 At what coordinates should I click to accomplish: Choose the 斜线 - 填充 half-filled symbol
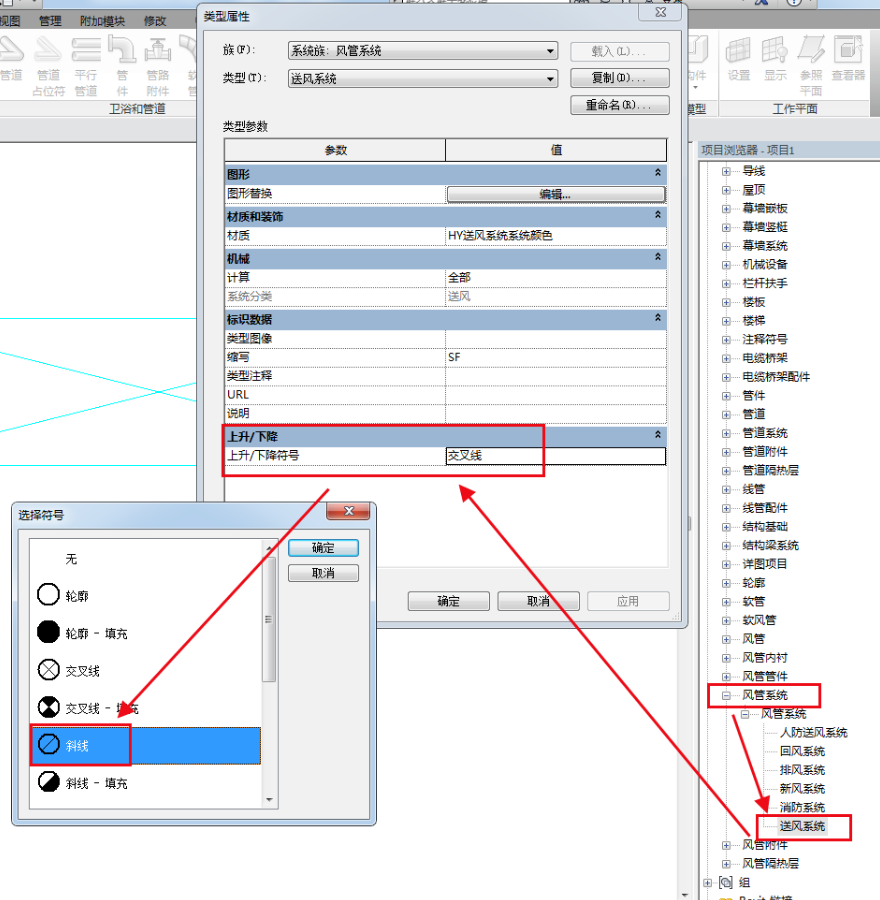(48, 783)
